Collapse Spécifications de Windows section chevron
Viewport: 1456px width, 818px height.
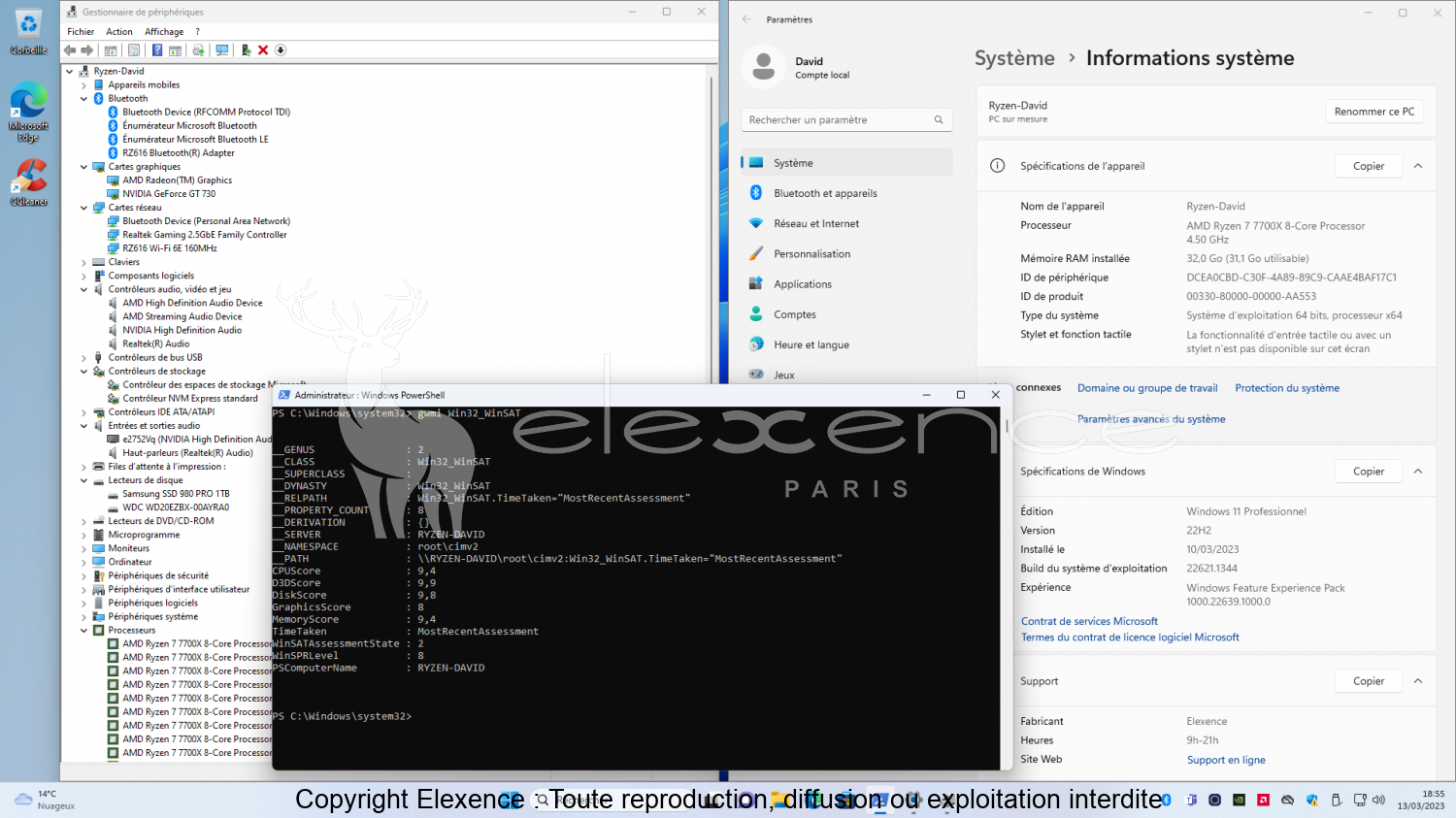[x=1418, y=472]
